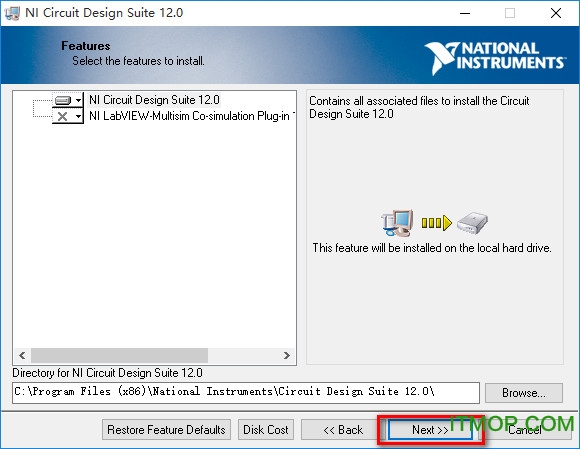Click the horizontal scrollbar thumb in the feature list

pos(119,355)
